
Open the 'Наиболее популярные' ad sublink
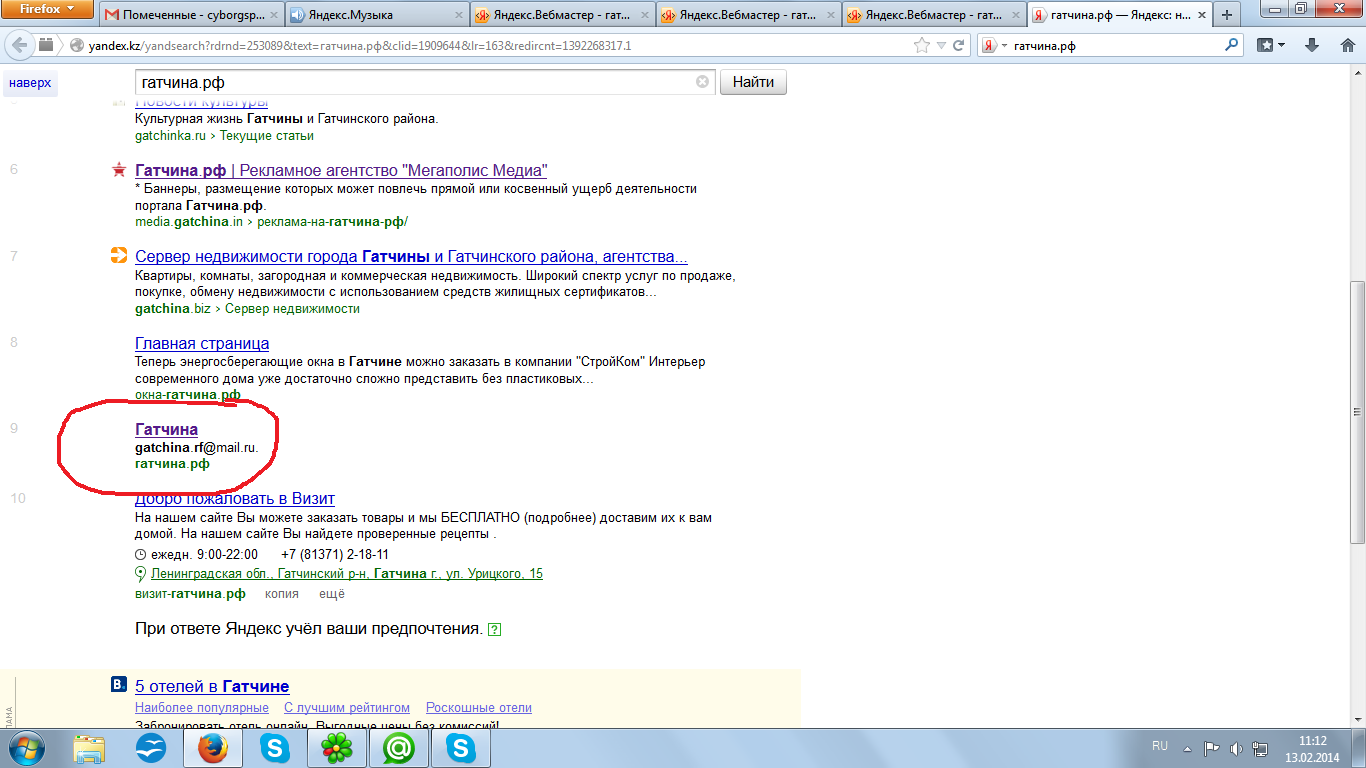(202, 708)
